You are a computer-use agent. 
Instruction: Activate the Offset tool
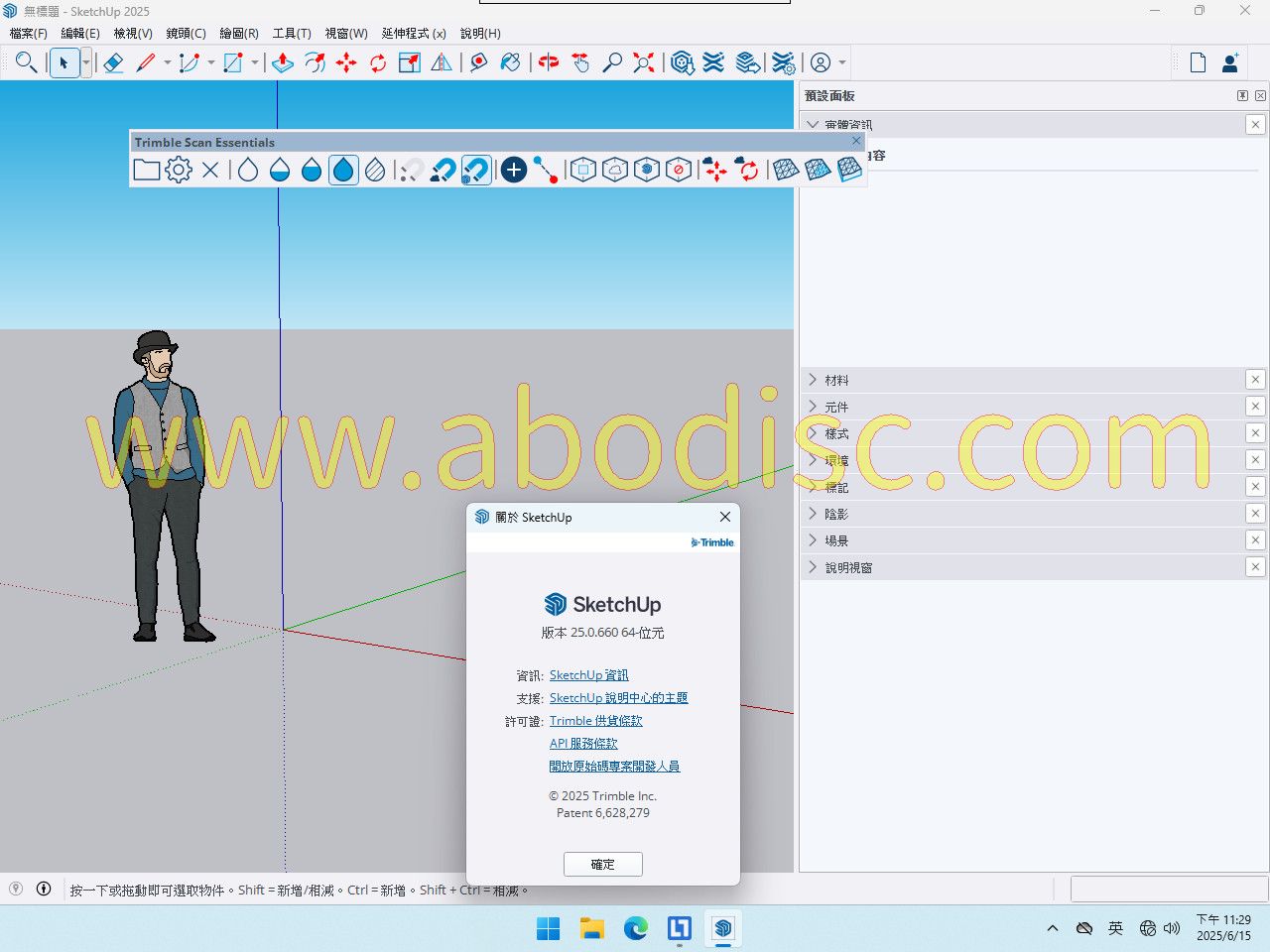315,62
